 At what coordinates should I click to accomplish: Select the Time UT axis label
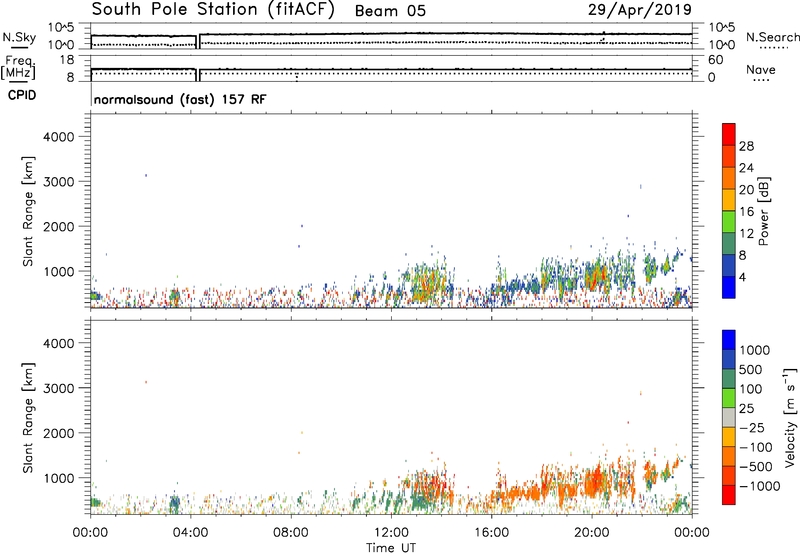coord(391,548)
